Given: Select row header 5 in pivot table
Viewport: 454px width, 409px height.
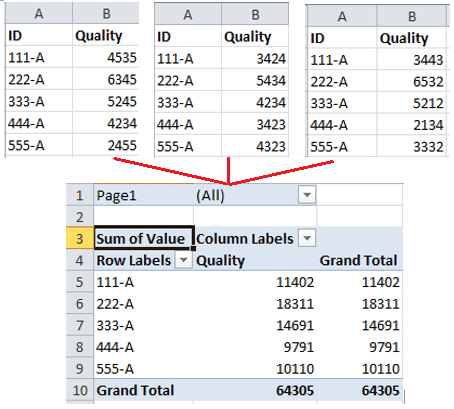Looking at the screenshot, I should [80, 282].
